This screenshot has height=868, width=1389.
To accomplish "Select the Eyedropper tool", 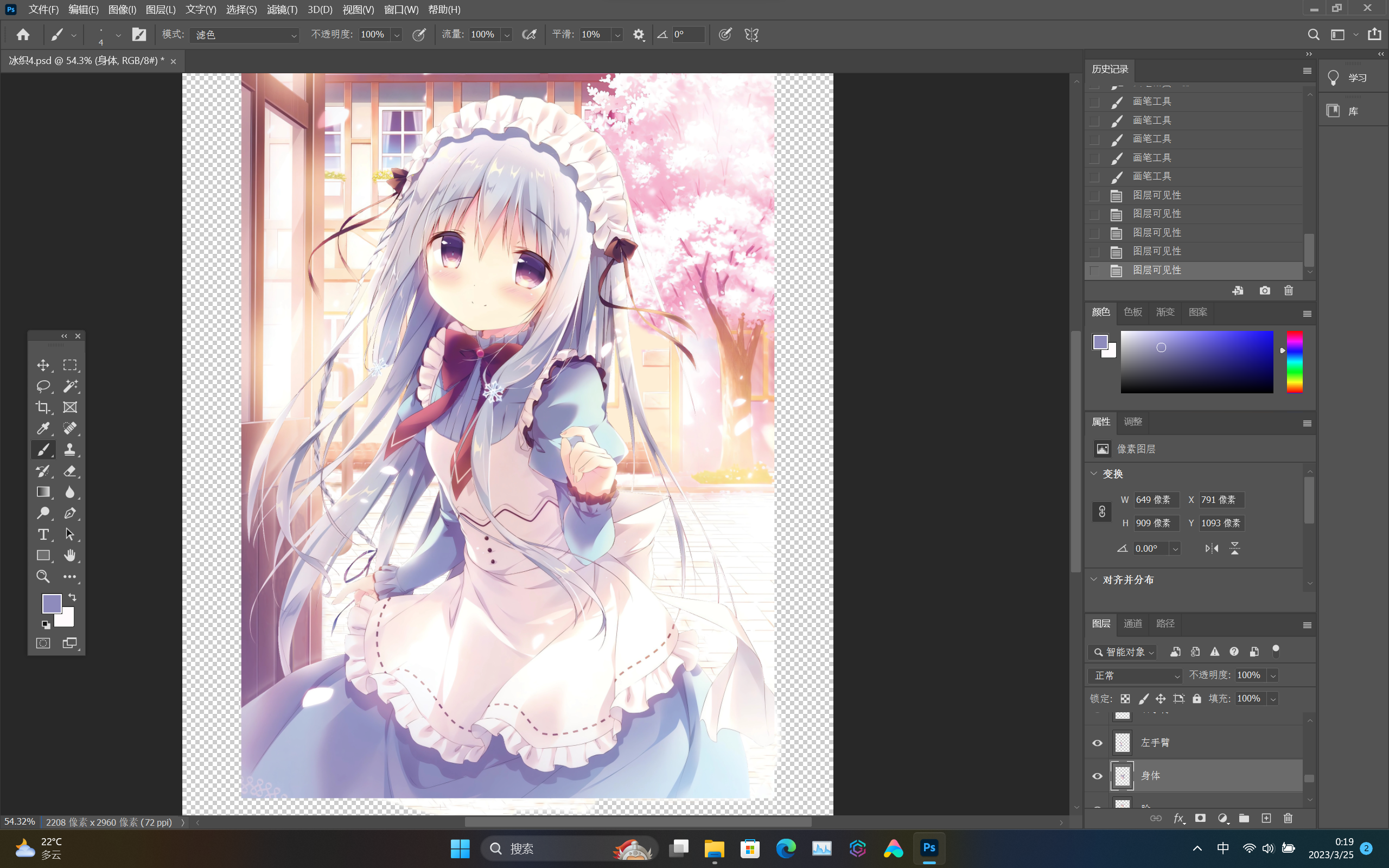I will pos(43,428).
